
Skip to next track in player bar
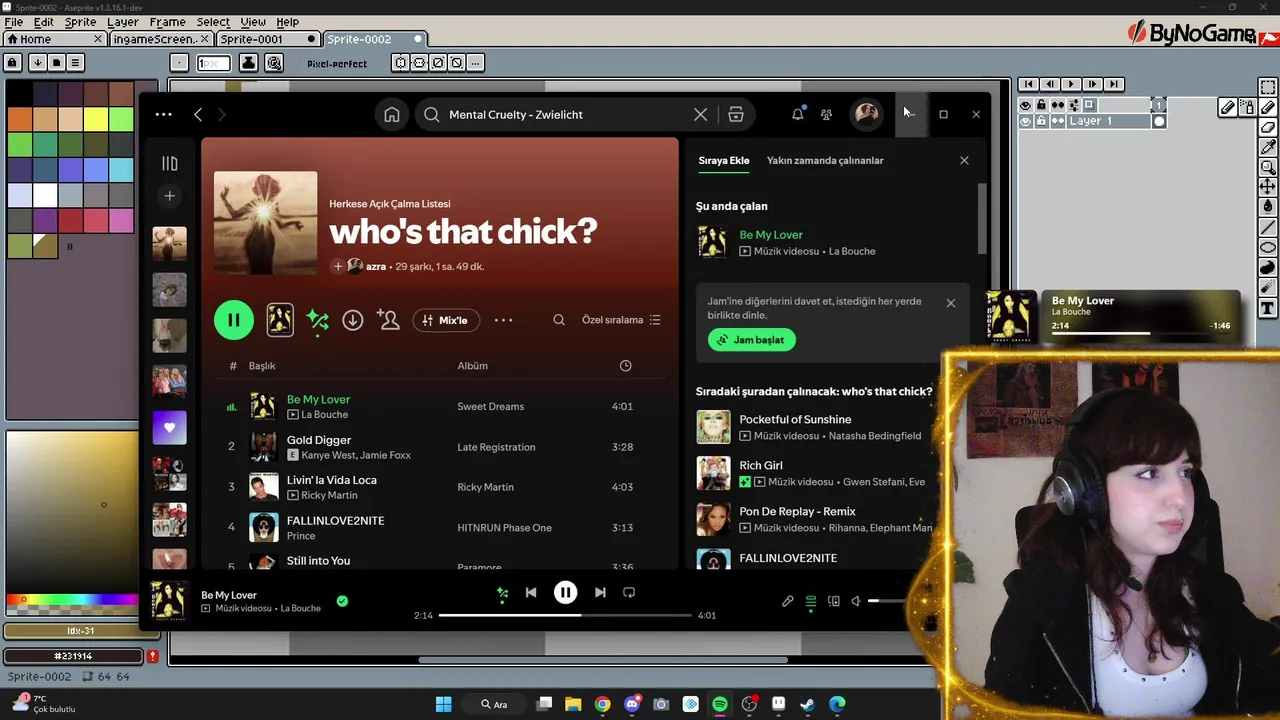pyautogui.click(x=600, y=592)
